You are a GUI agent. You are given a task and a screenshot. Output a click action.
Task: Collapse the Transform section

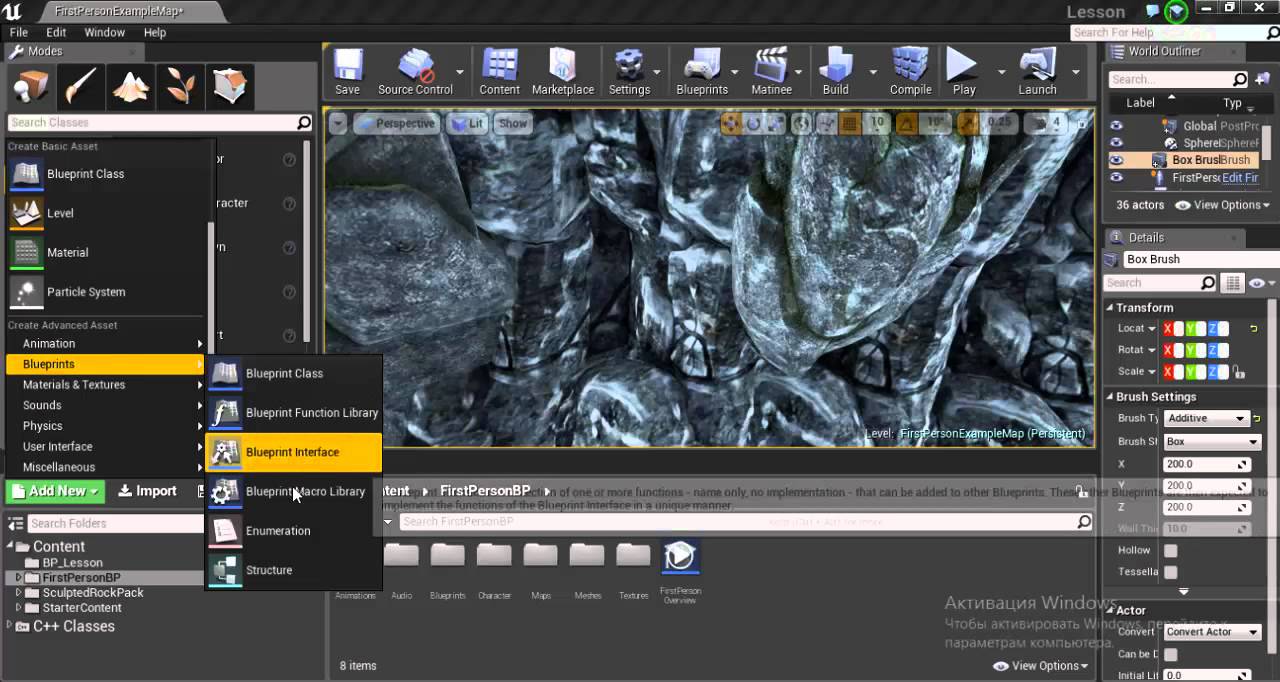(x=1110, y=308)
